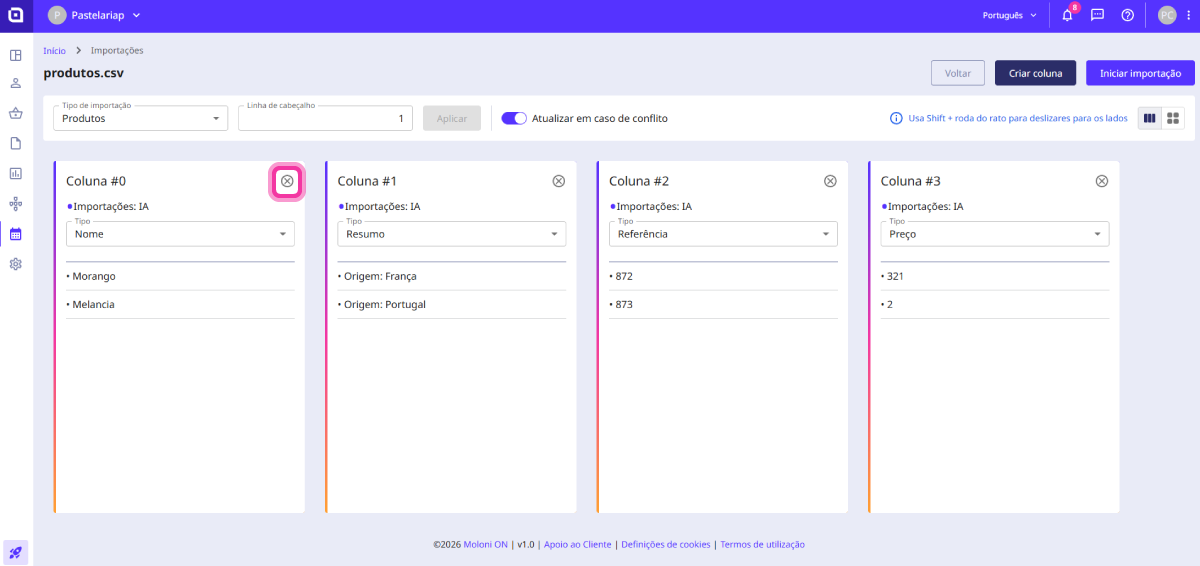Remove Coluna #1 with its X icon
Screen dimensions: 1200x566
pos(559,181)
